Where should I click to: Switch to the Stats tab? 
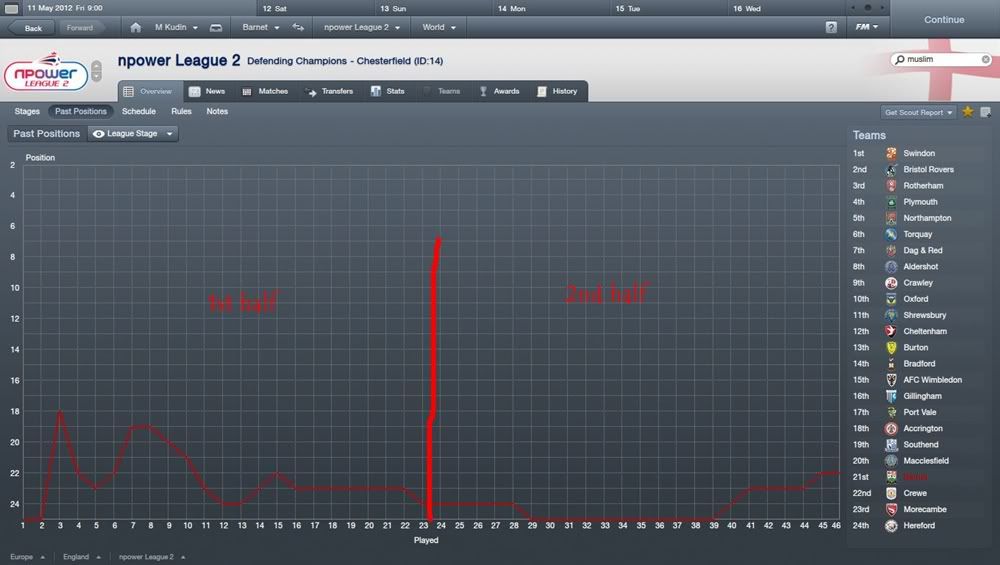coord(388,91)
